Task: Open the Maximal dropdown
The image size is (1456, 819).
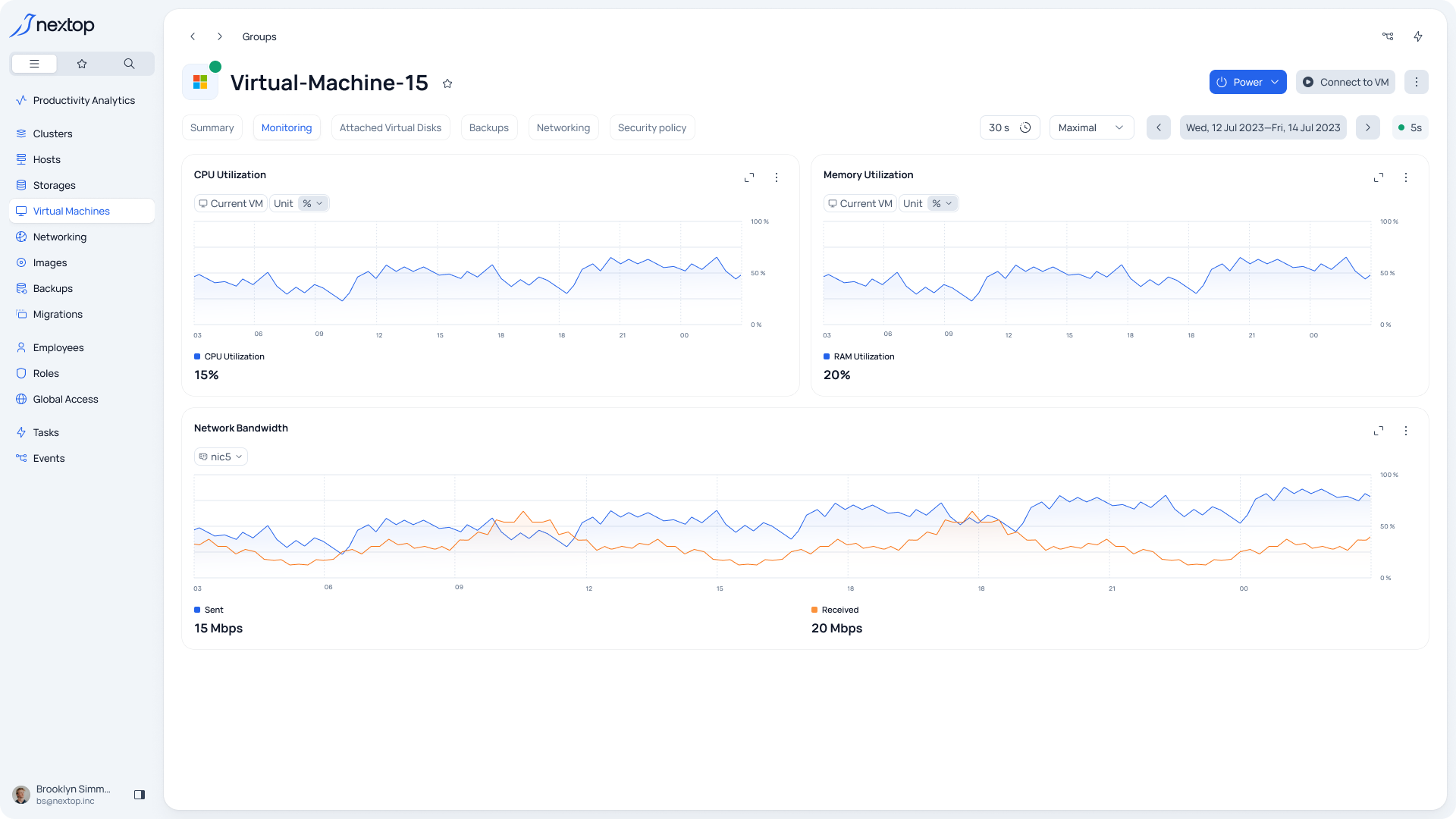Action: (x=1092, y=127)
